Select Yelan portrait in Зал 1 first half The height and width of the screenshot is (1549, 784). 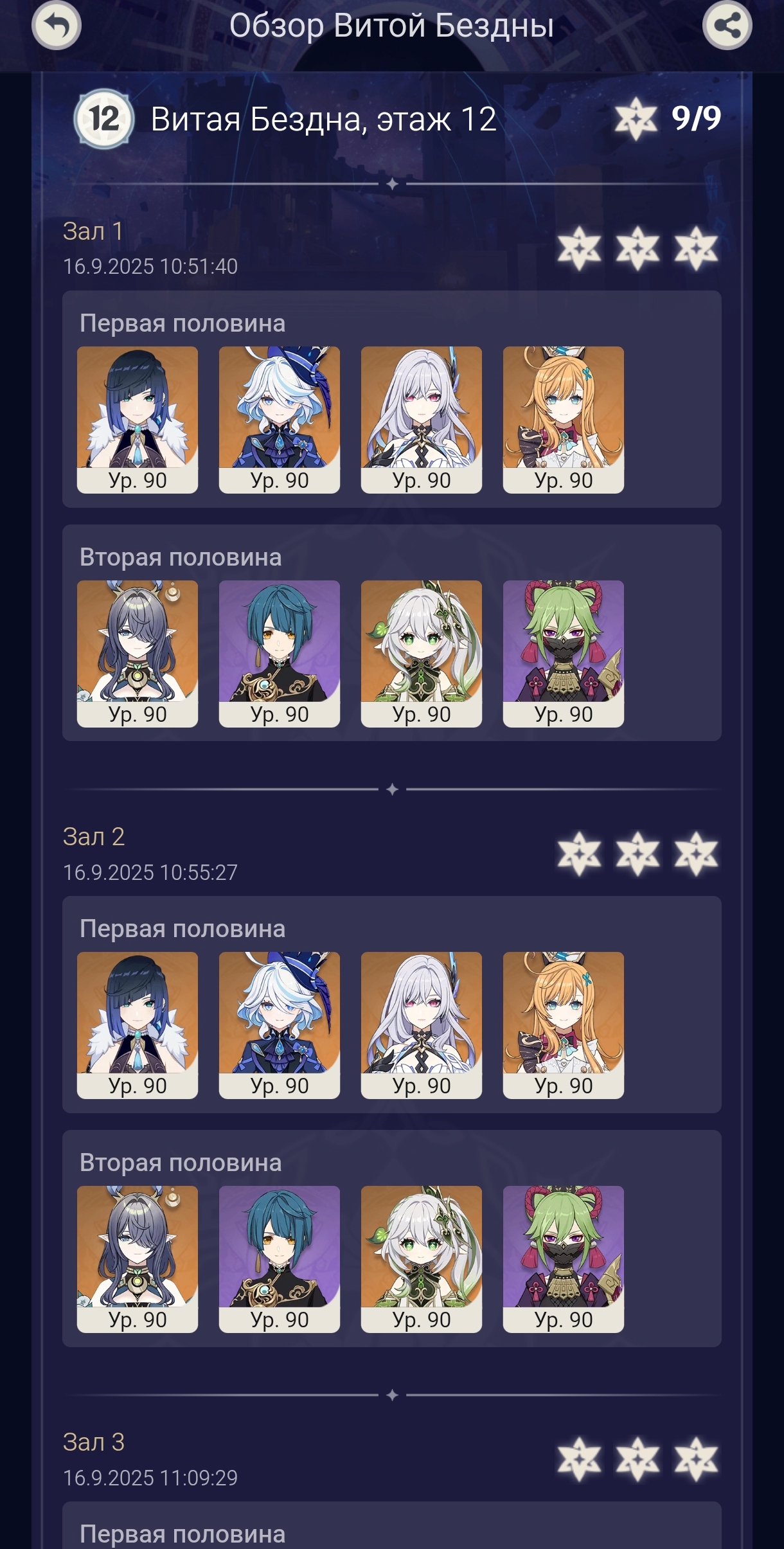click(x=138, y=420)
